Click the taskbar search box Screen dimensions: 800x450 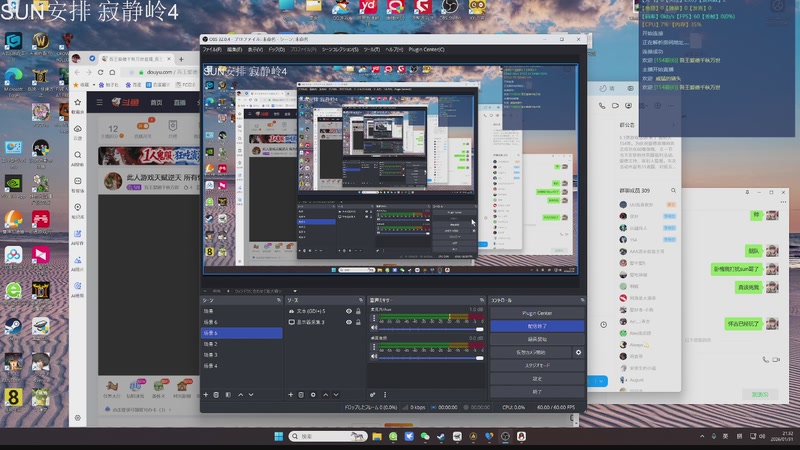(328, 436)
